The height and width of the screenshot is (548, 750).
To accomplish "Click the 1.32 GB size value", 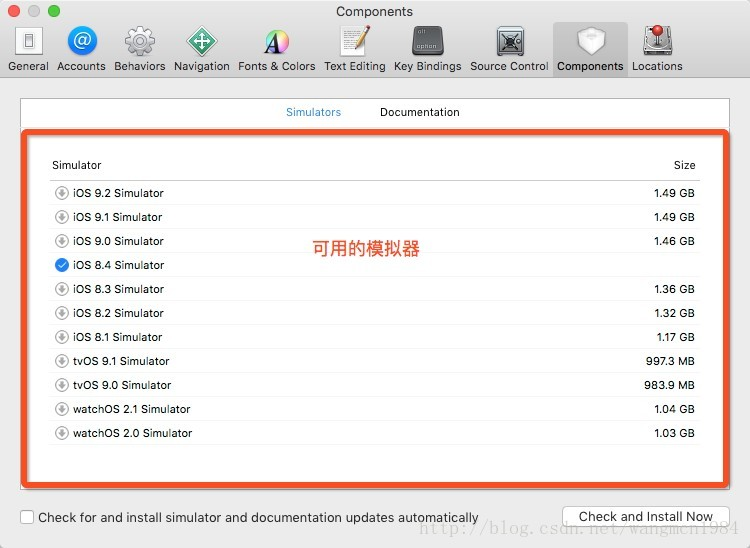I will click(674, 313).
